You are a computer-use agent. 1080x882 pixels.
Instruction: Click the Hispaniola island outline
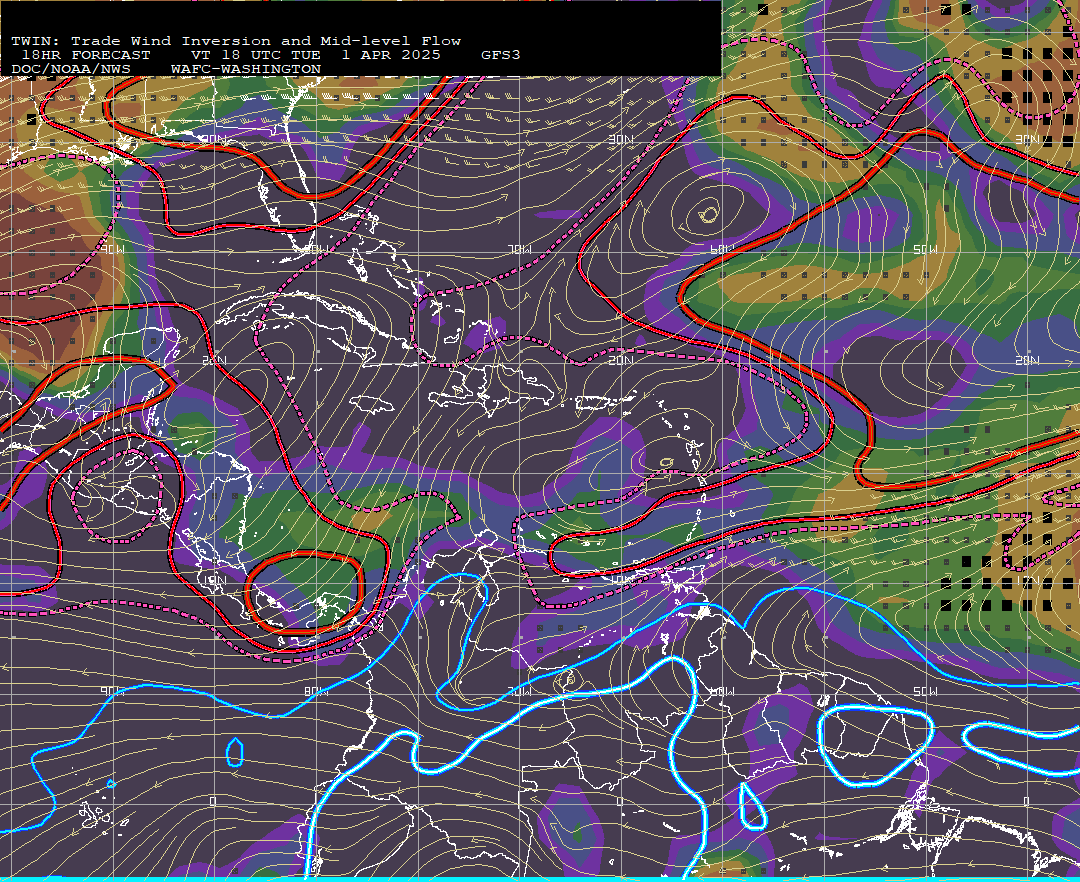[490, 391]
